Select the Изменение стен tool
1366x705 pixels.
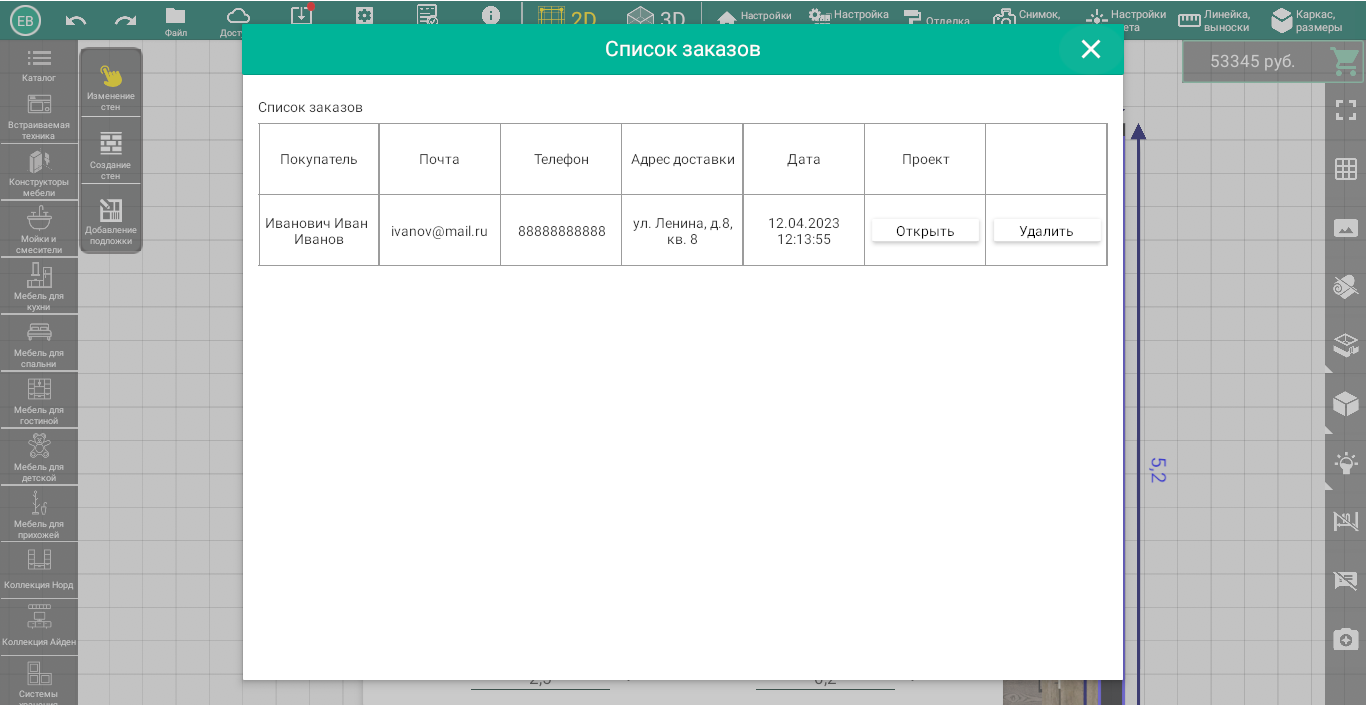(111, 86)
